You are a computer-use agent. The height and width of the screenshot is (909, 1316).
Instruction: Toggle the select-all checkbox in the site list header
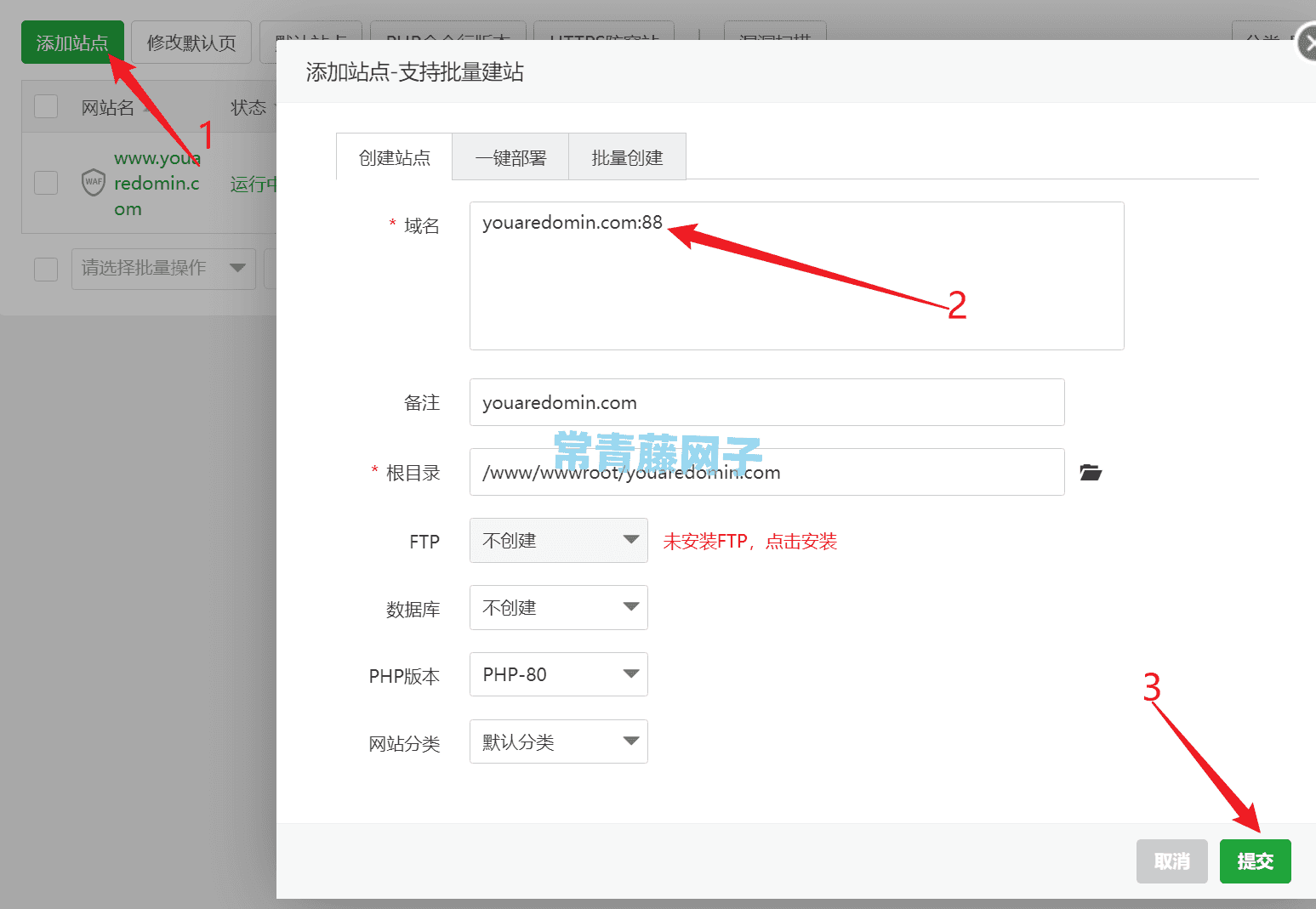[x=45, y=105]
